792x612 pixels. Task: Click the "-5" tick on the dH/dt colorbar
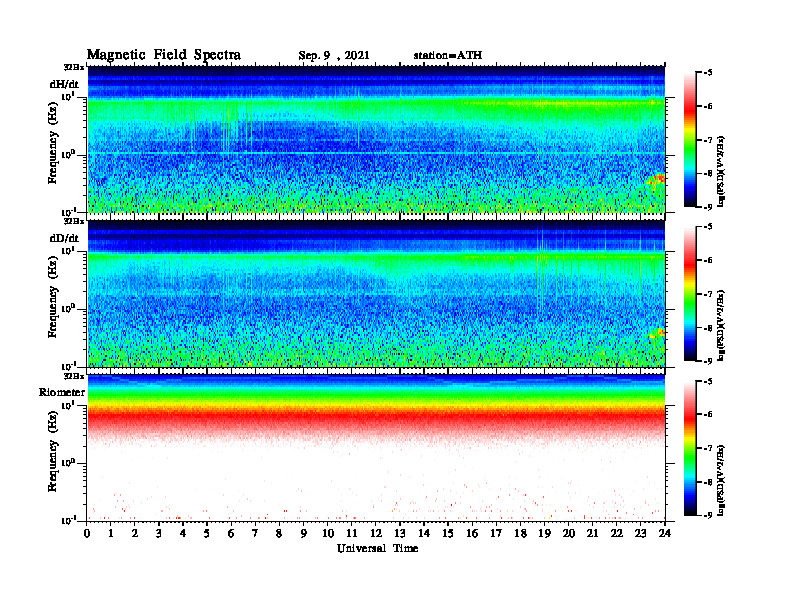tap(708, 73)
